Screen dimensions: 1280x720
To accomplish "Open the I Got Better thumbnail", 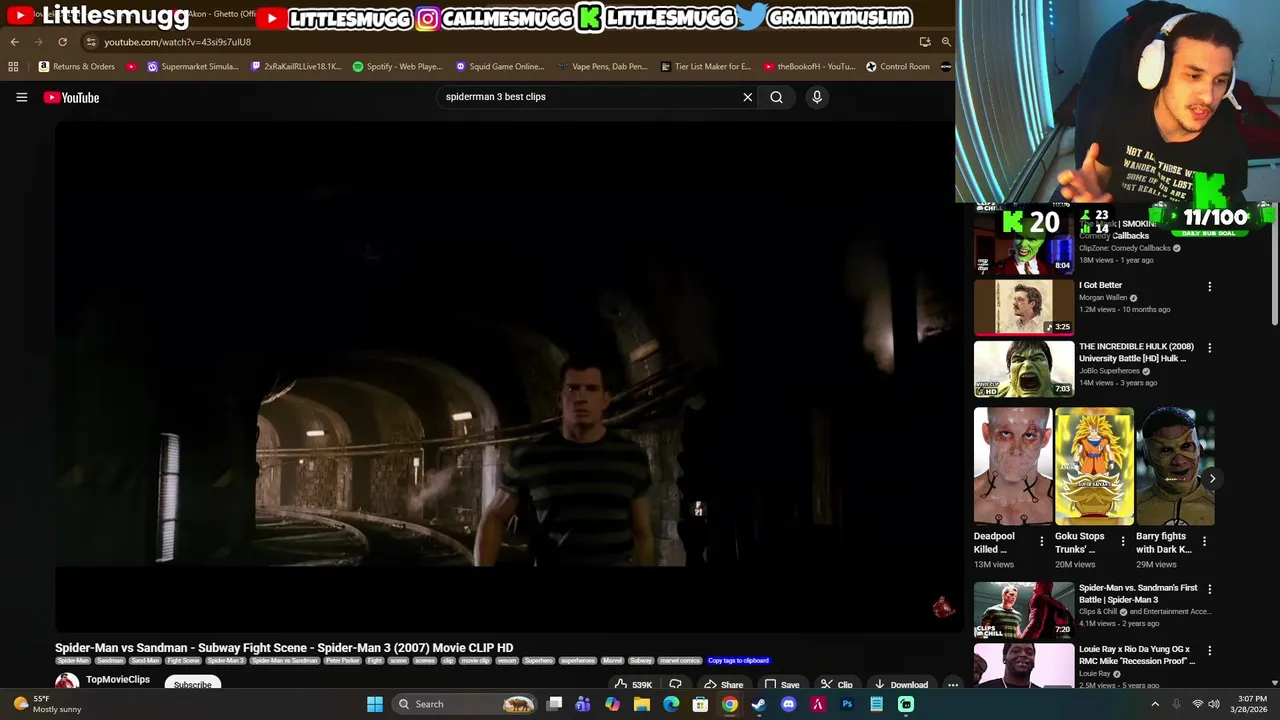I will 1024,307.
